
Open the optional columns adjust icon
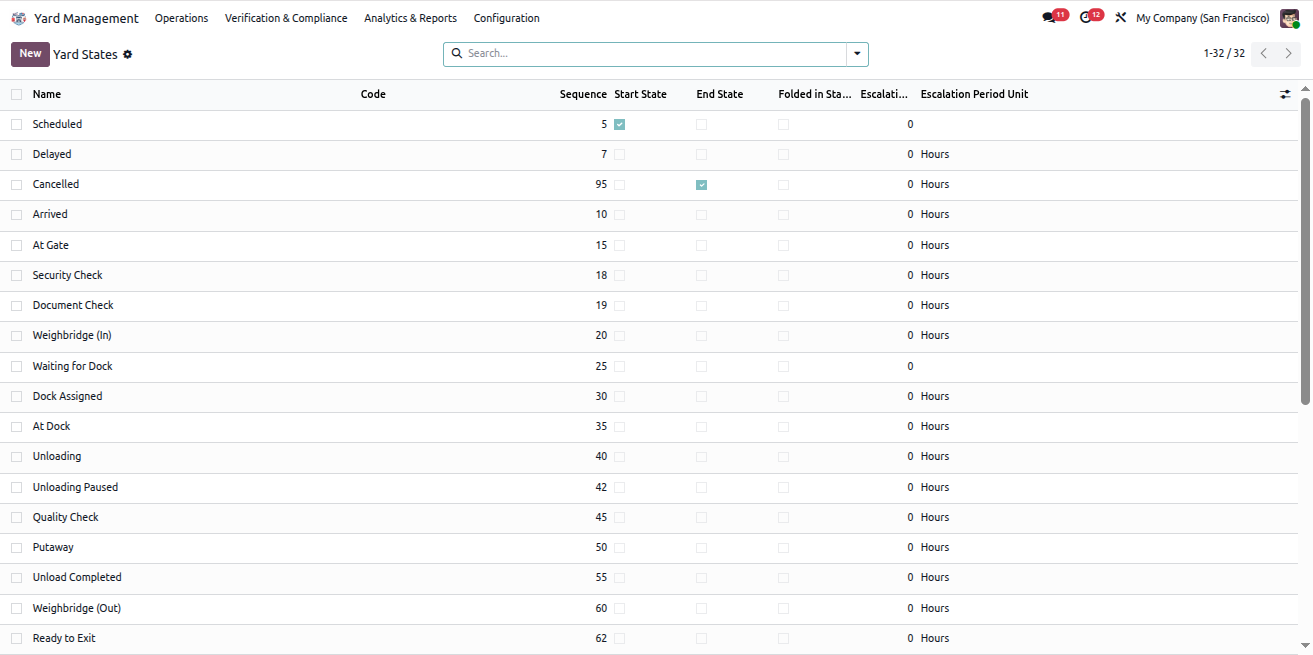click(x=1285, y=94)
